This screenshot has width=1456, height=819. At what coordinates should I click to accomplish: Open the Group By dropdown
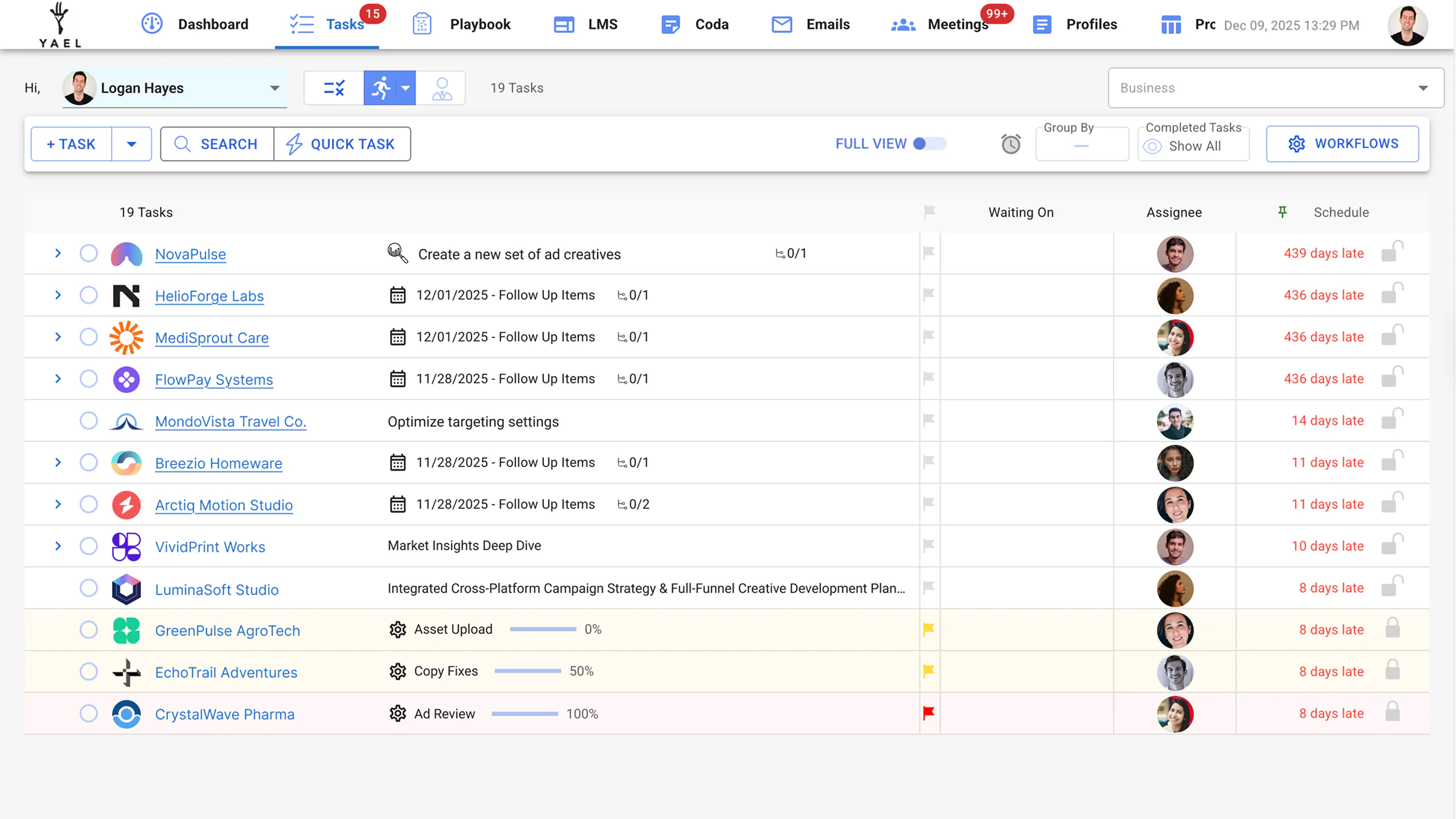pyautogui.click(x=1081, y=144)
